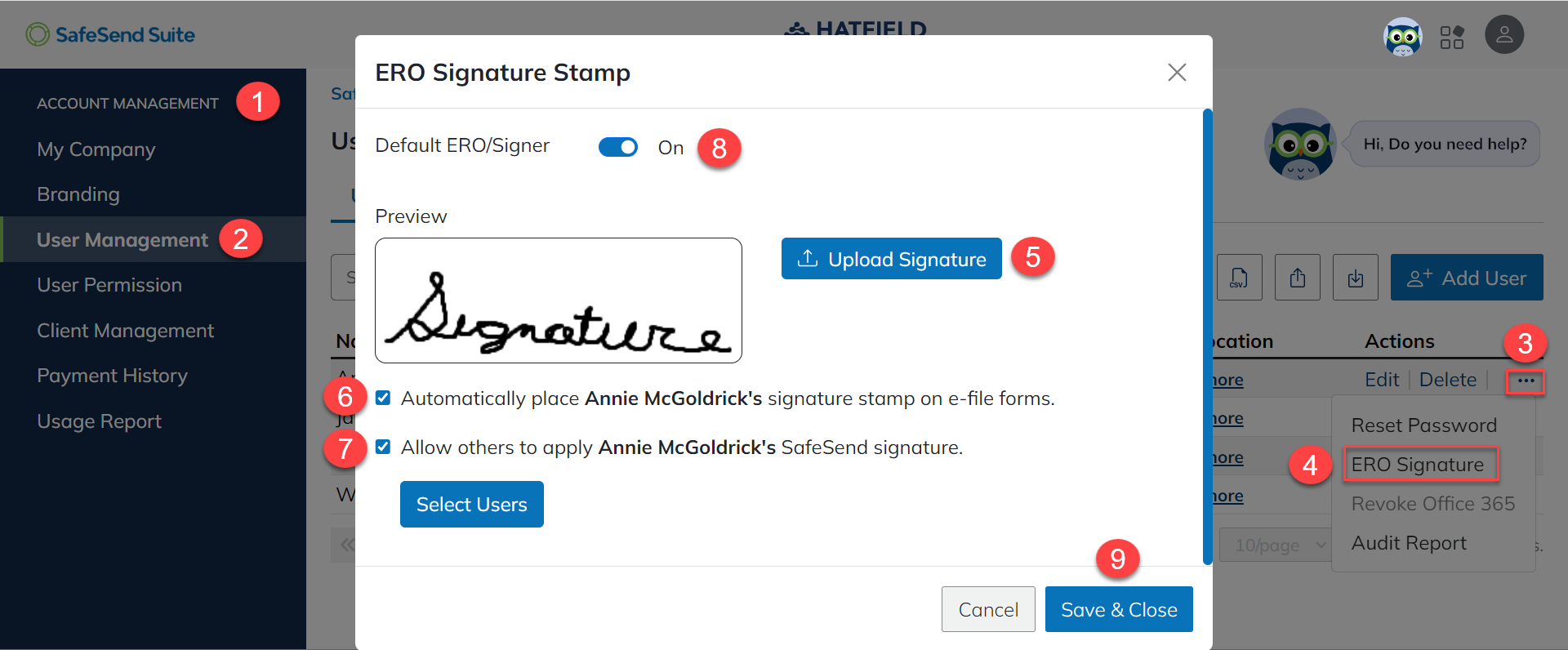Choose Reset Password from the actions menu
This screenshot has width=1568, height=650.
coord(1423,425)
